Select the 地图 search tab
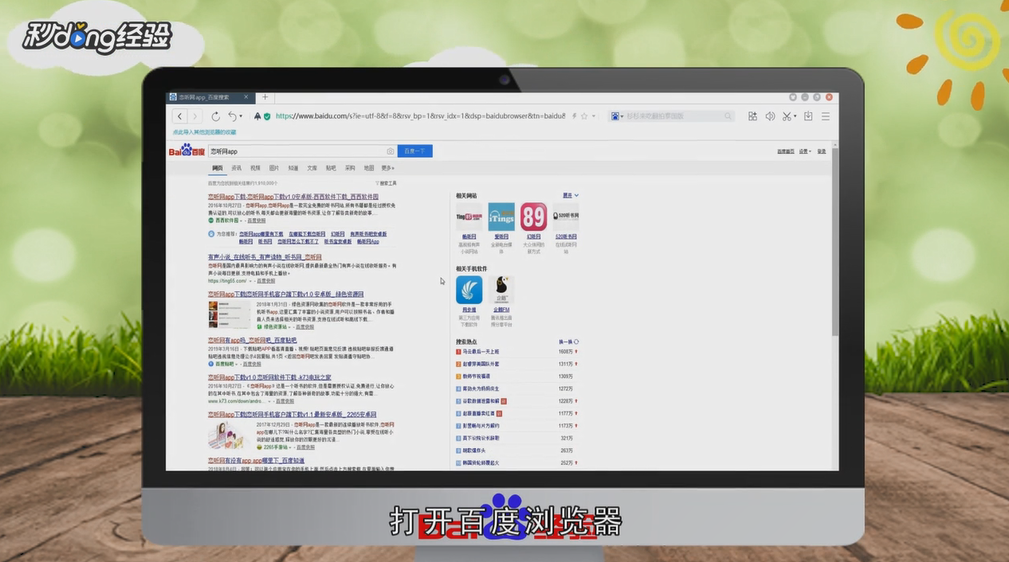Image resolution: width=1009 pixels, height=562 pixels. coord(369,168)
